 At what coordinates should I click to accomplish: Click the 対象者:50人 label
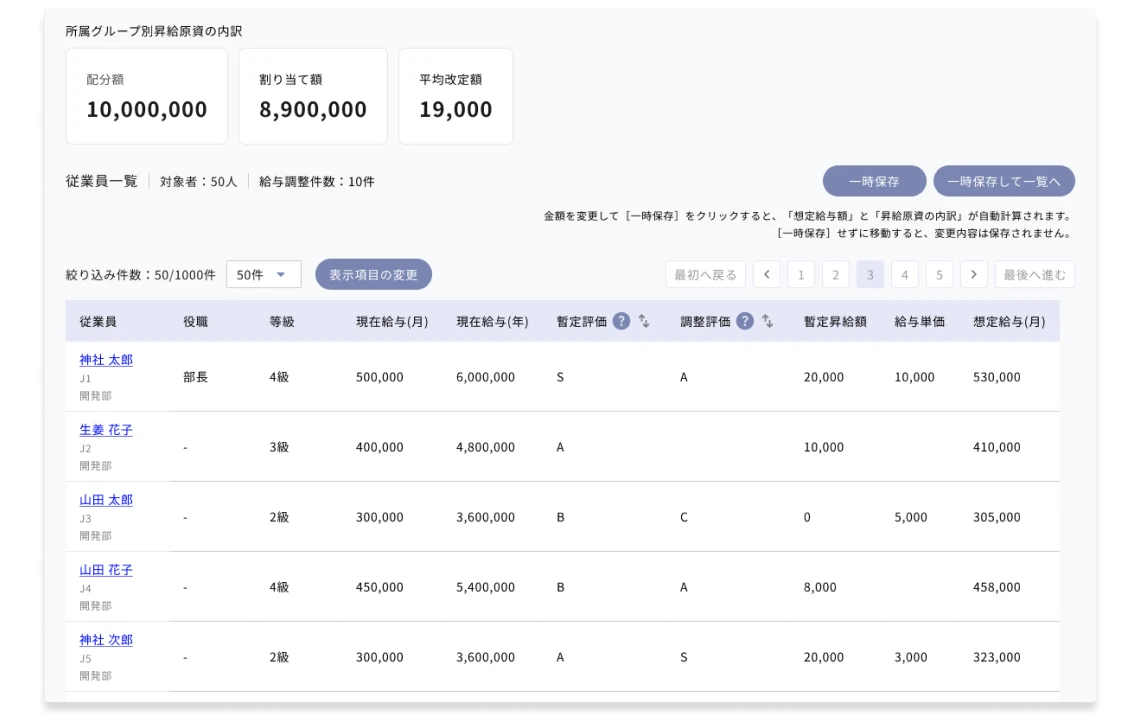tap(198, 181)
